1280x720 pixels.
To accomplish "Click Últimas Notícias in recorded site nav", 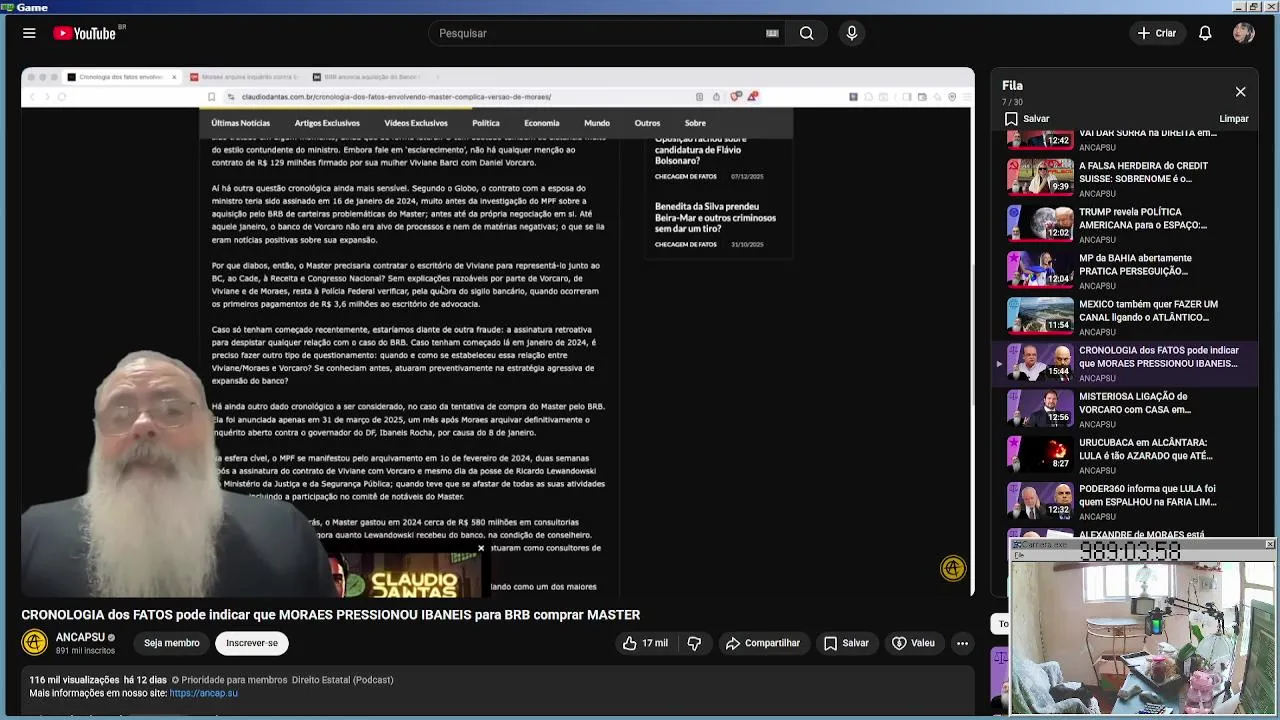I will 240,123.
